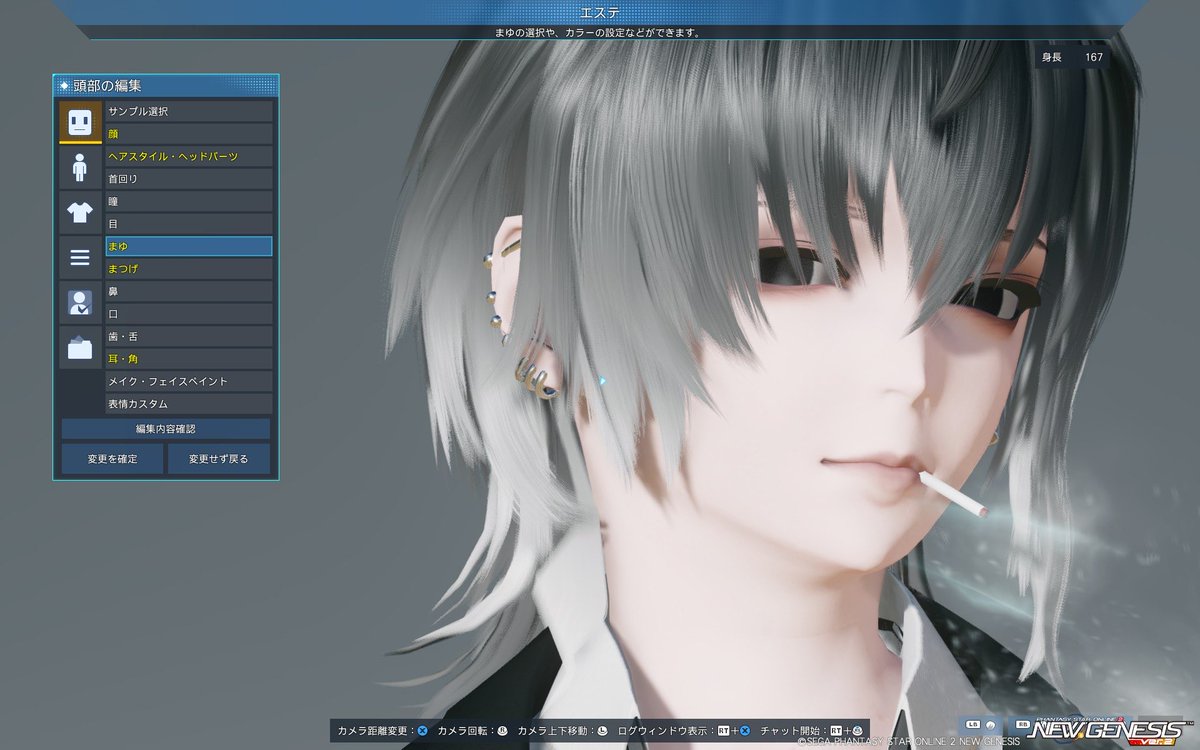Open the portrait with checkmark icon tab
The image size is (1200, 750).
coord(80,302)
